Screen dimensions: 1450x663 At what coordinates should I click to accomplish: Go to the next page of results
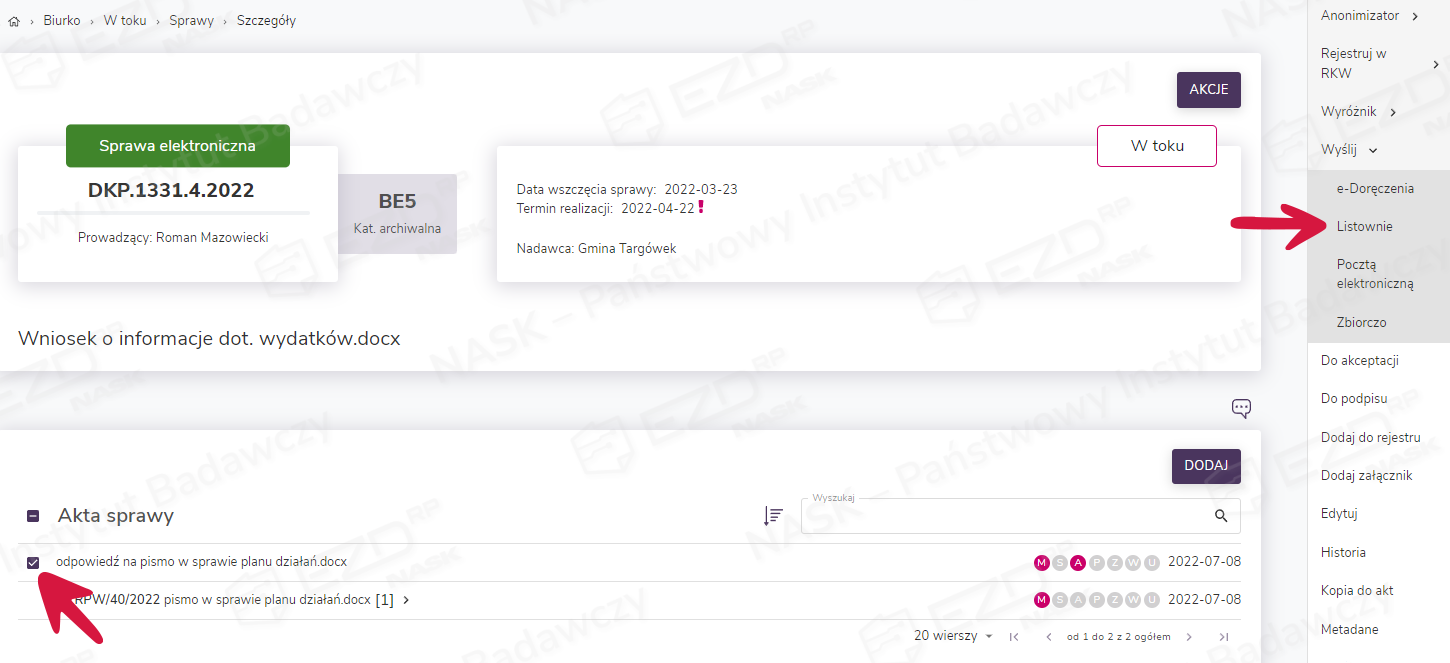click(1189, 637)
